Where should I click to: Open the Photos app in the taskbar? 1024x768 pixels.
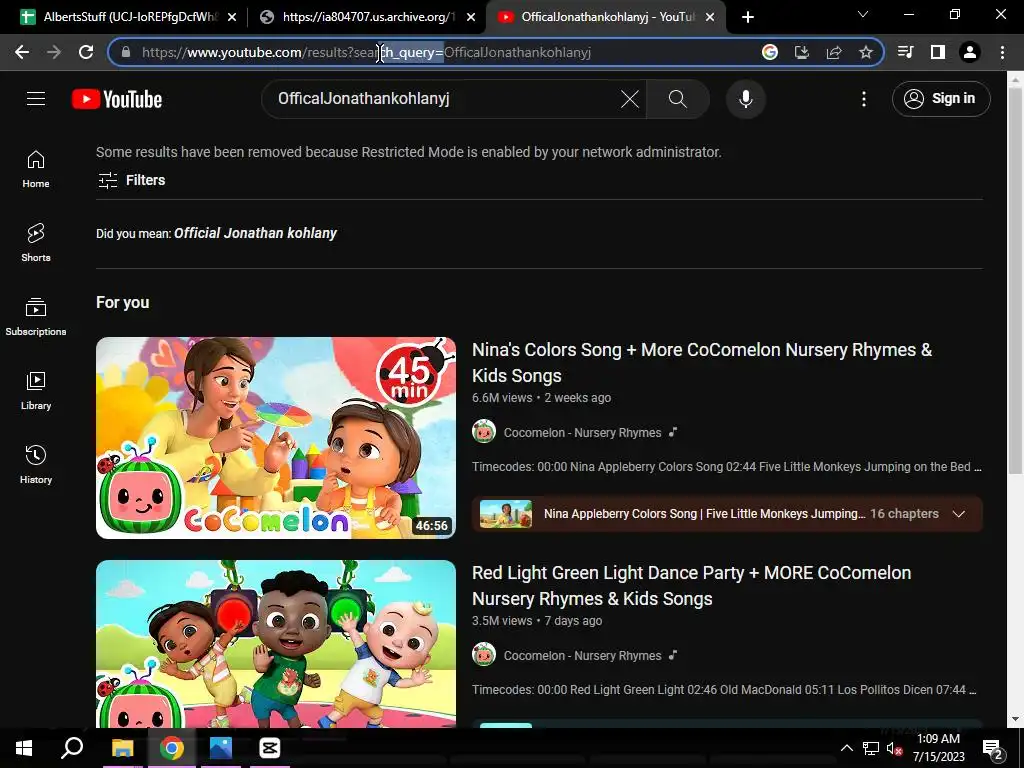click(221, 748)
